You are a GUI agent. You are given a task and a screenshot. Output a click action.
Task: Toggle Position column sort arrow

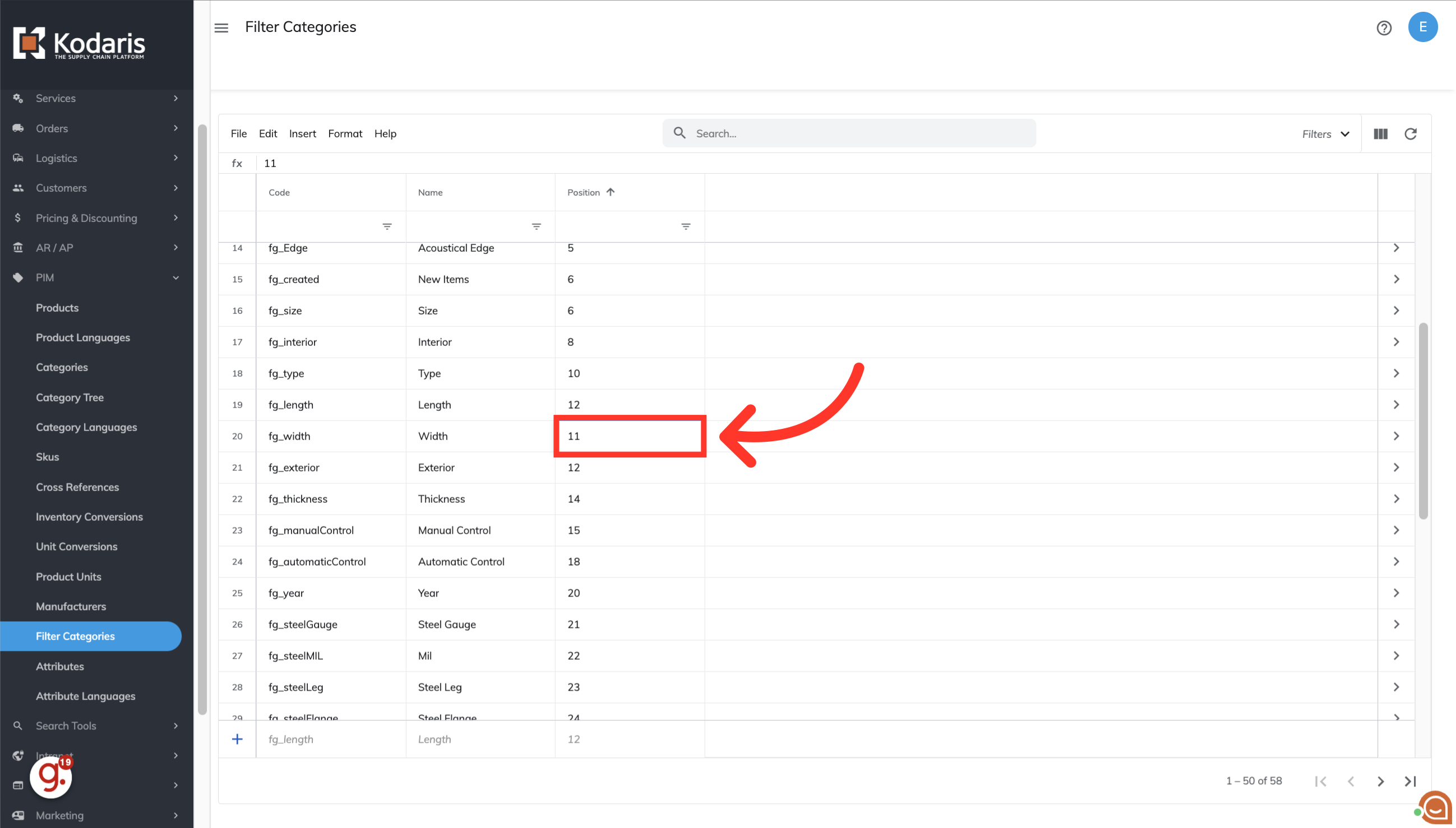click(x=611, y=192)
